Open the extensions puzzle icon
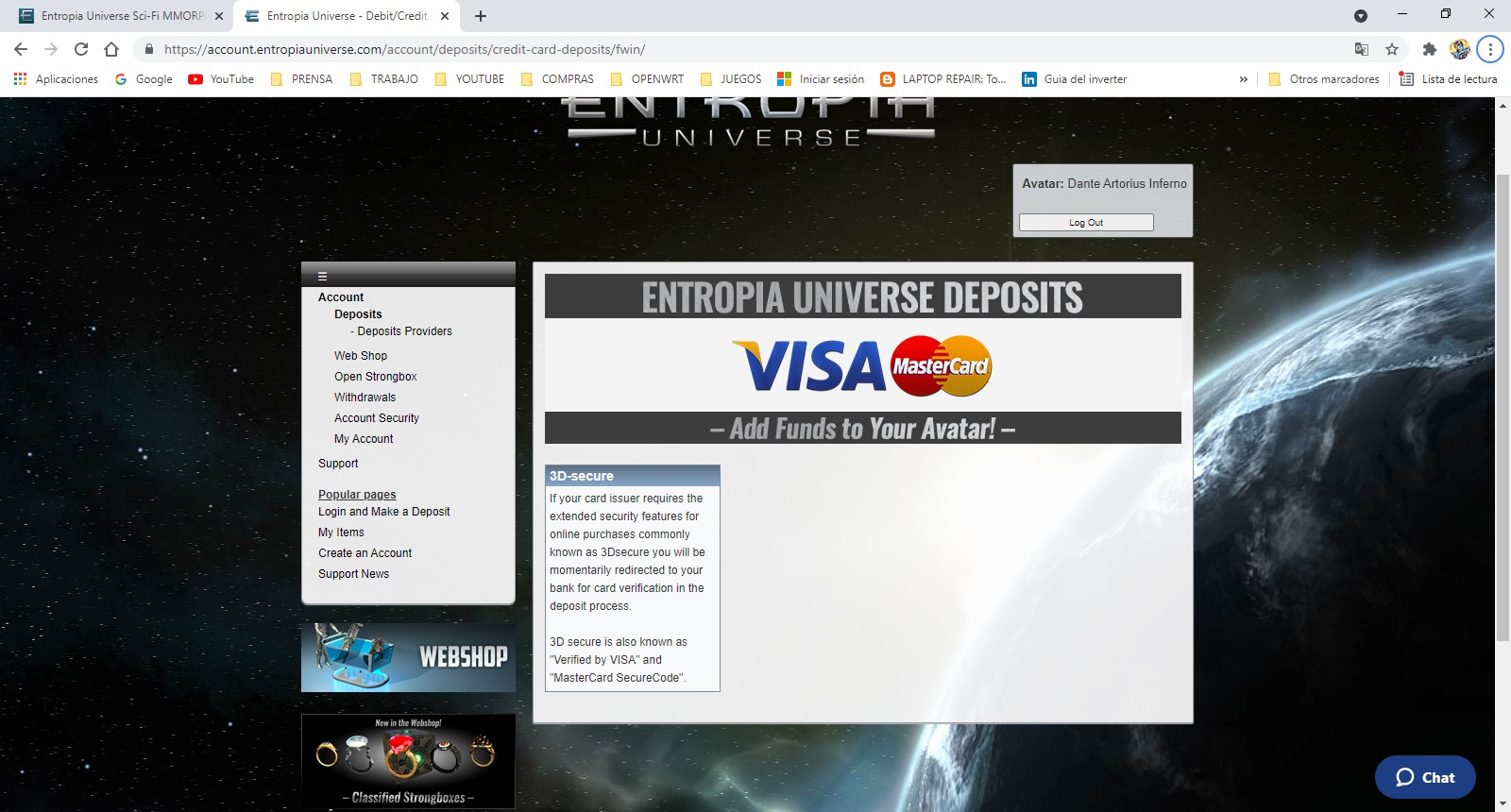This screenshot has width=1511, height=812. pyautogui.click(x=1430, y=49)
